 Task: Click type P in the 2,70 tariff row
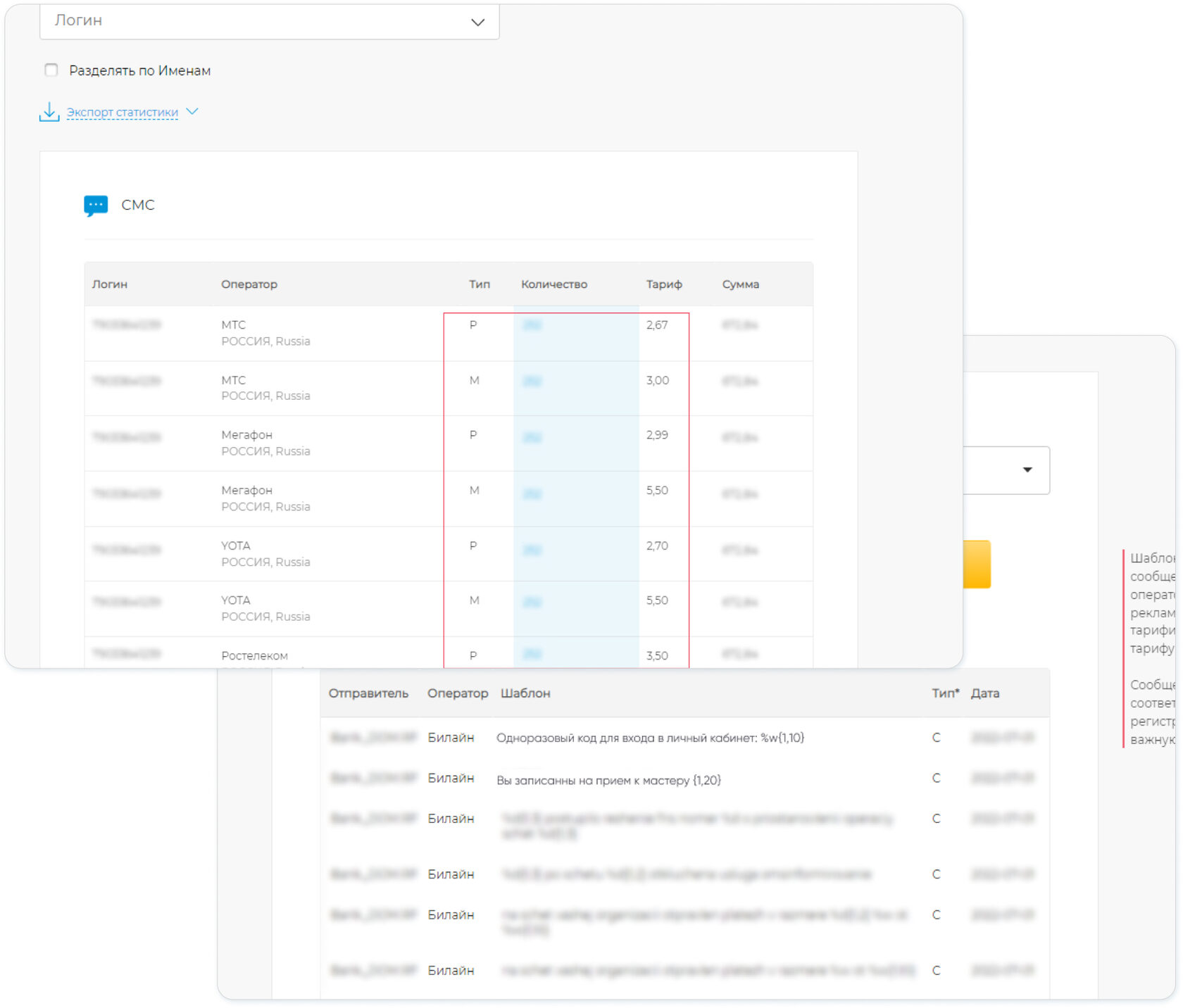coord(473,546)
